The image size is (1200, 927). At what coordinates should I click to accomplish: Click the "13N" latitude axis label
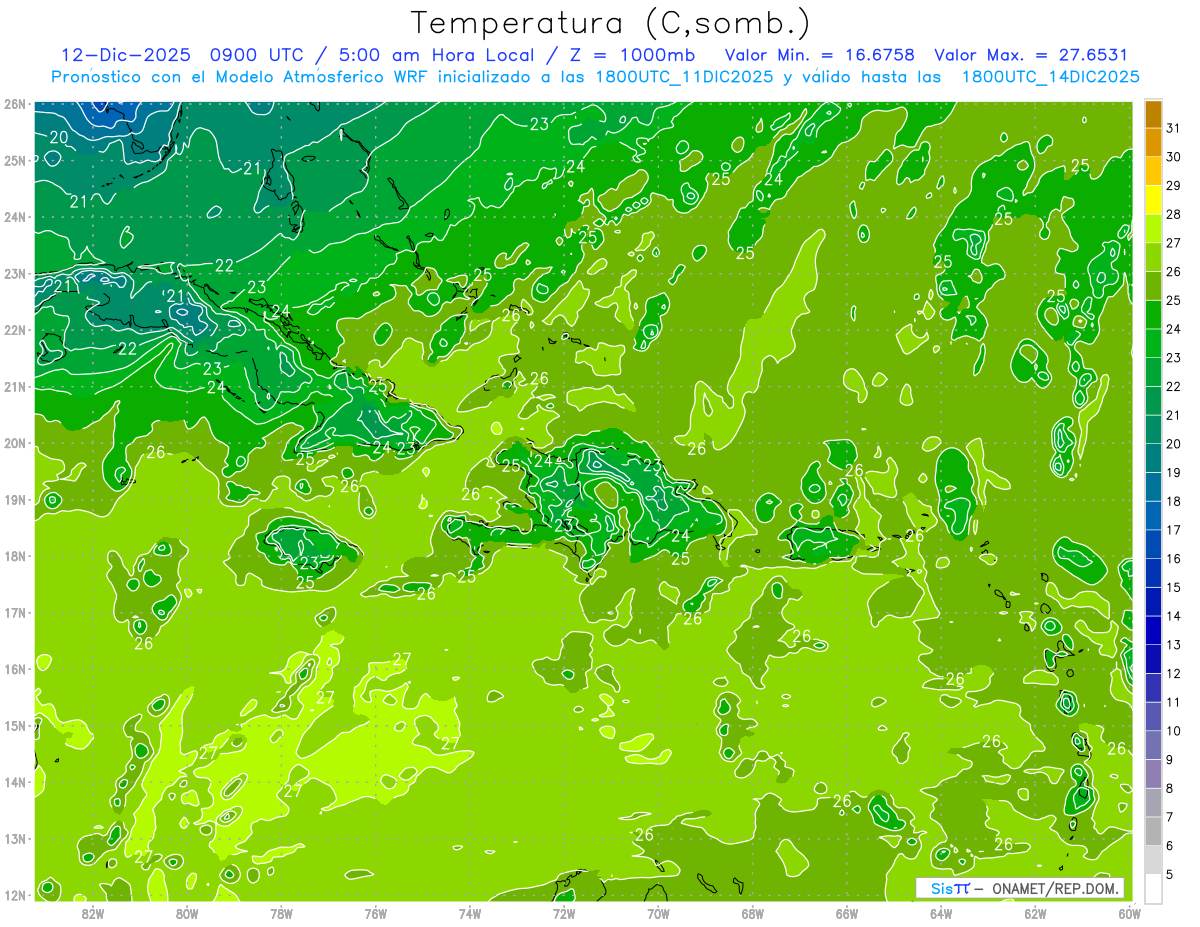15,839
